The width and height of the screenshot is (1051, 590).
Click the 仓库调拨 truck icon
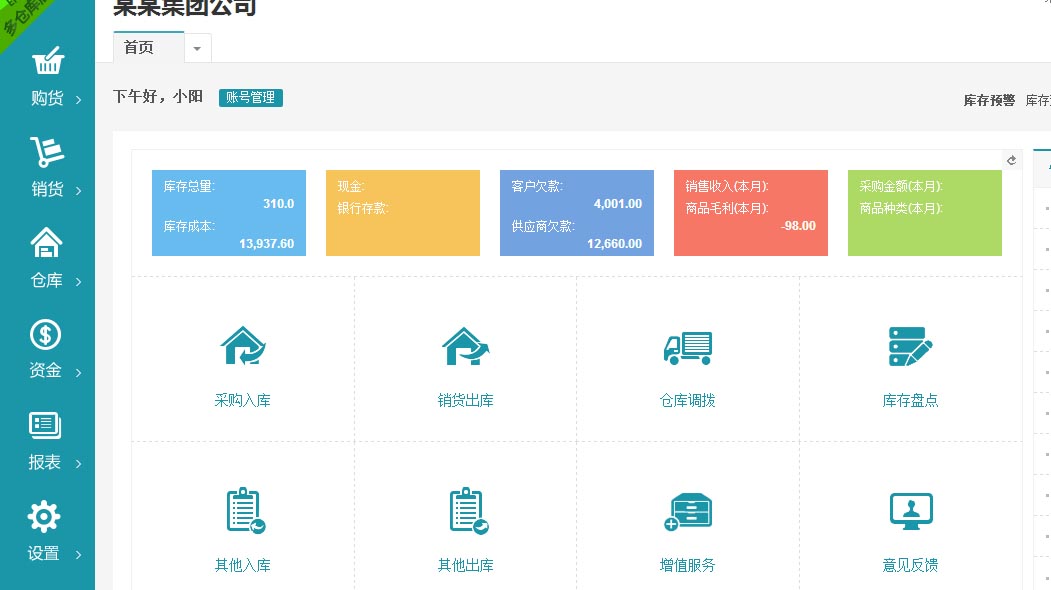[688, 348]
